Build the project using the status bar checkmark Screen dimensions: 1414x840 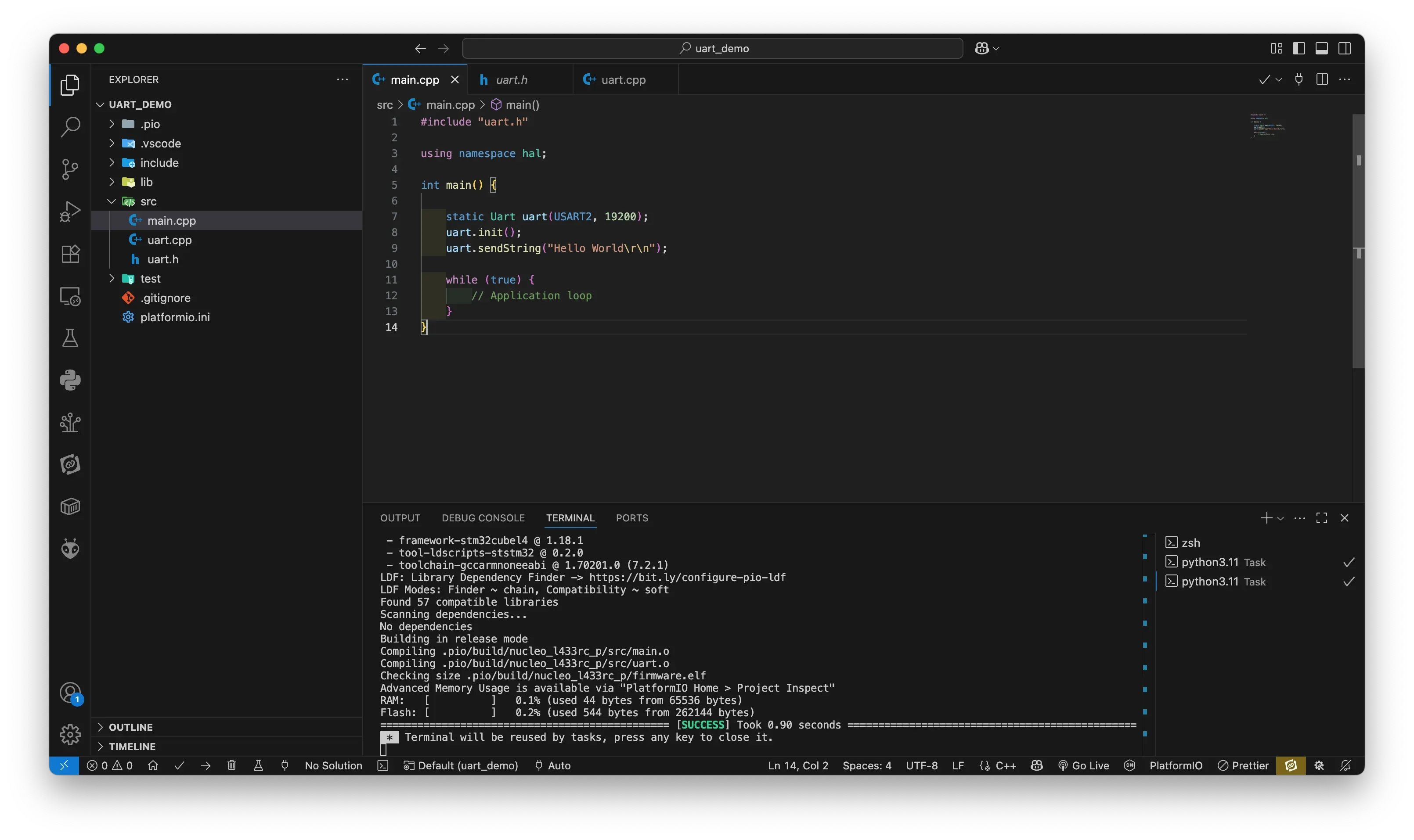coord(179,765)
